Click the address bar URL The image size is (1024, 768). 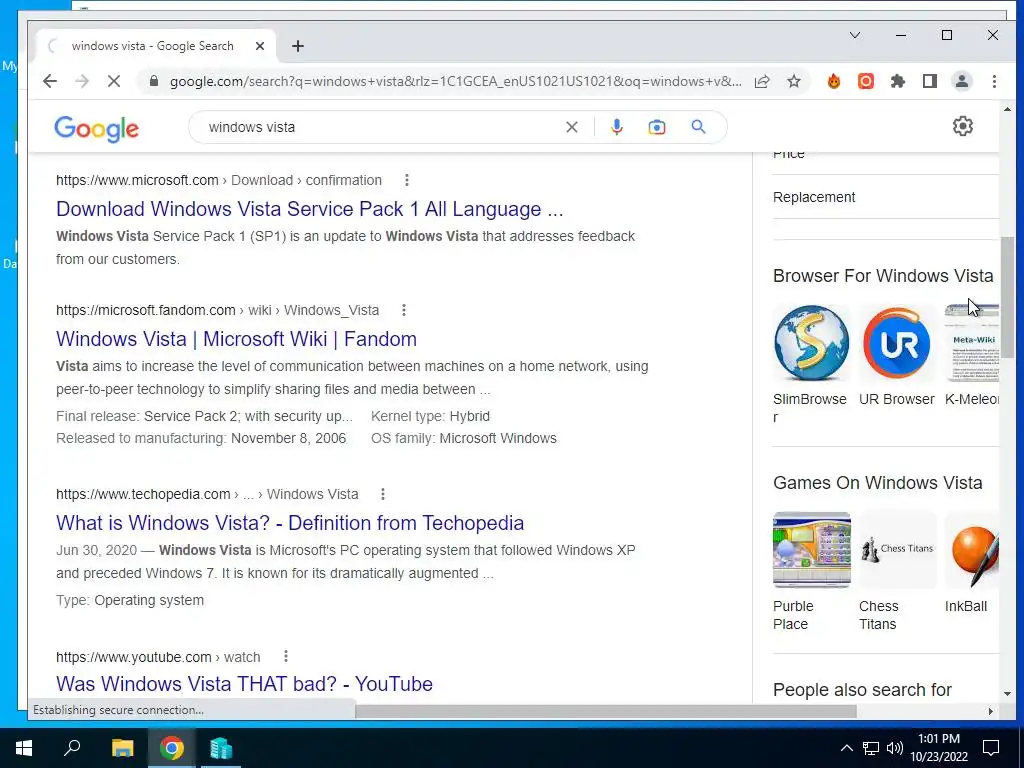(455, 82)
